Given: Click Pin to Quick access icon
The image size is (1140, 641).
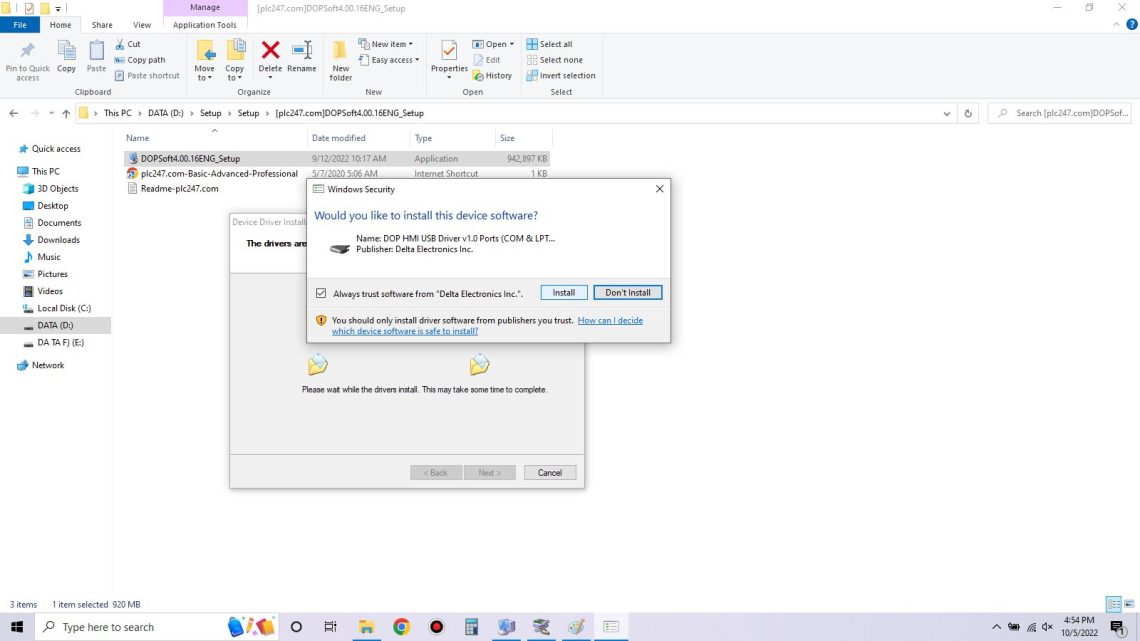Looking at the screenshot, I should tap(27, 50).
